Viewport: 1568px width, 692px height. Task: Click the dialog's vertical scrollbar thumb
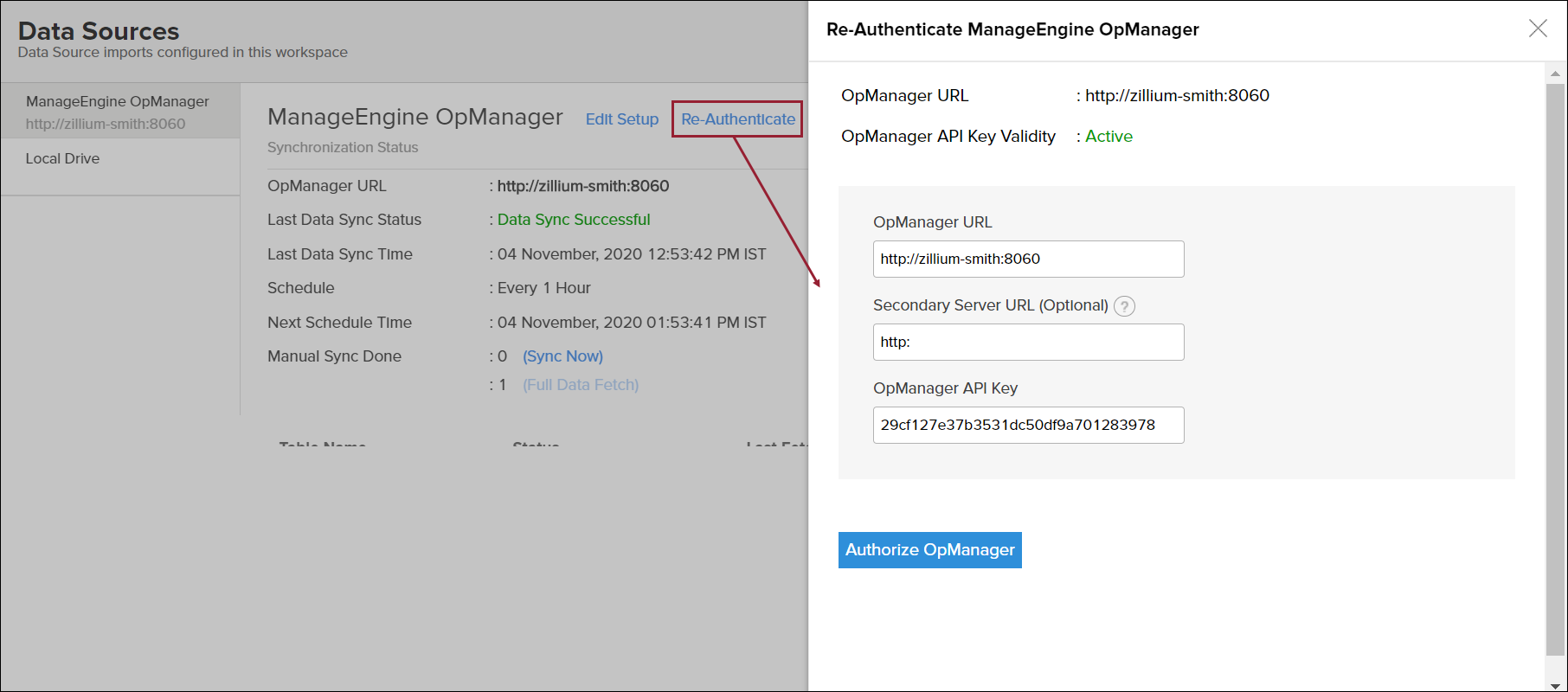[x=1555, y=363]
